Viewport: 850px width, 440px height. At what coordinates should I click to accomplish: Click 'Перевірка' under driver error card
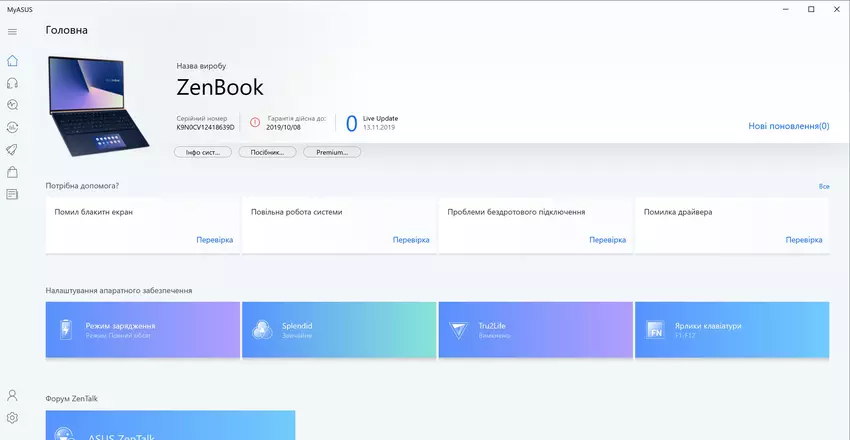[803, 240]
